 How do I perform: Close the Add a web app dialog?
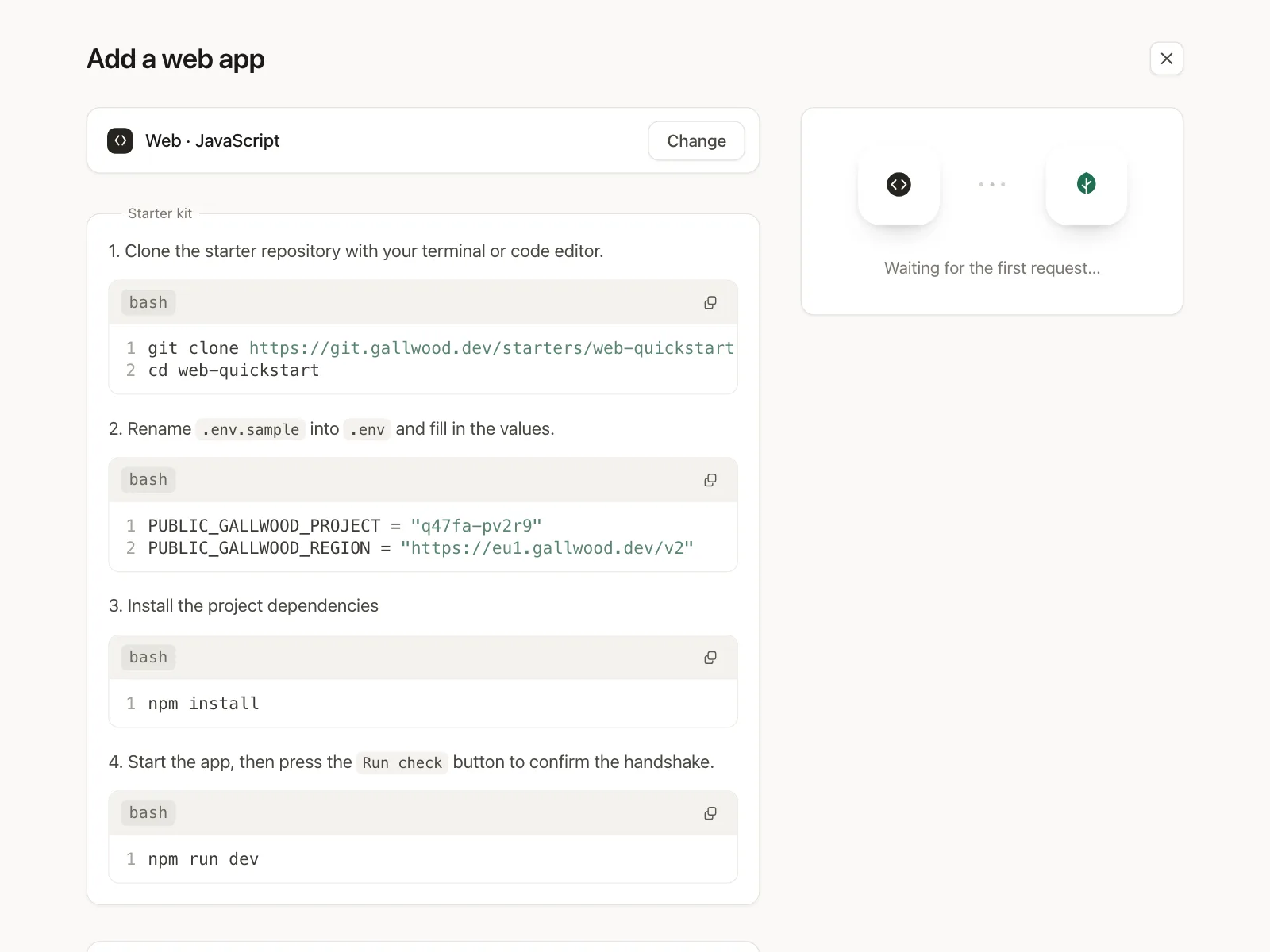point(1166,59)
